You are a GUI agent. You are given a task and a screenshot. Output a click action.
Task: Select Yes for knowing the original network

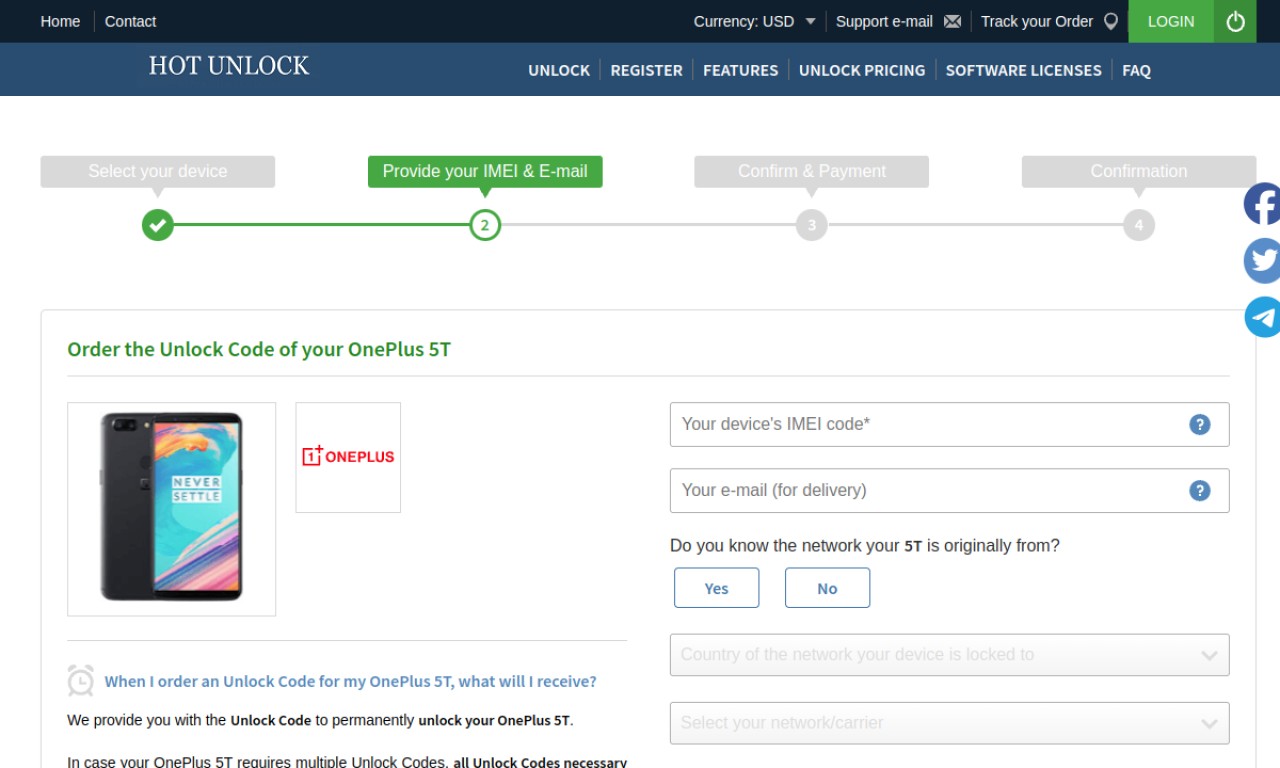point(717,588)
